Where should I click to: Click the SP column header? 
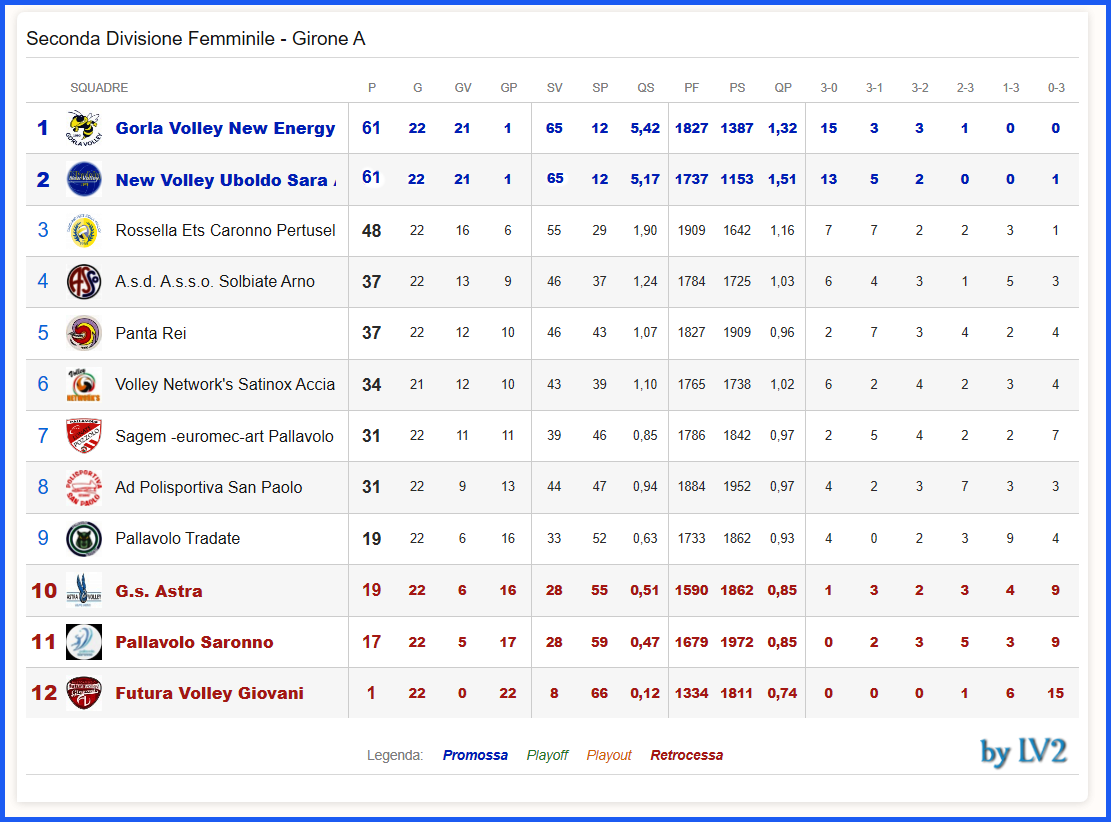(600, 88)
